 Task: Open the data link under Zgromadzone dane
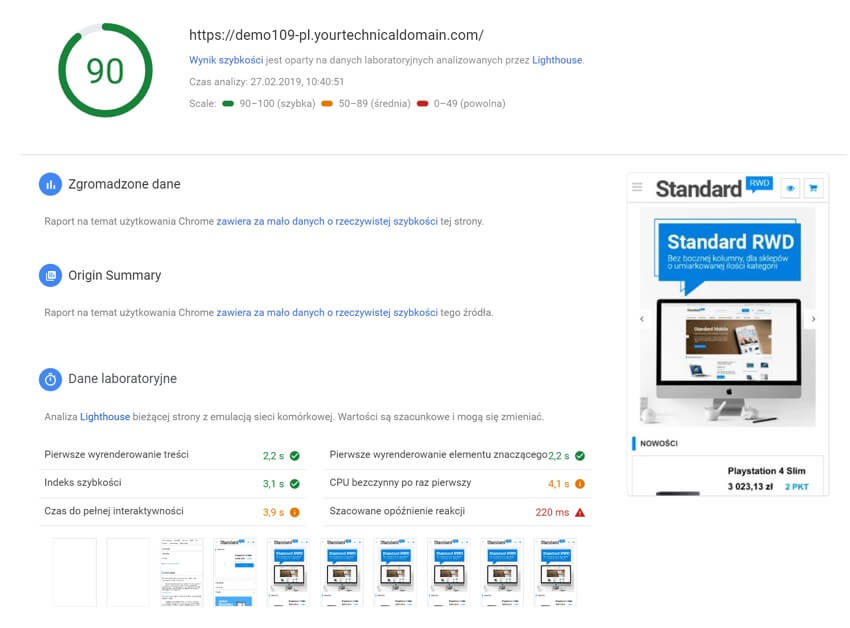click(x=327, y=221)
